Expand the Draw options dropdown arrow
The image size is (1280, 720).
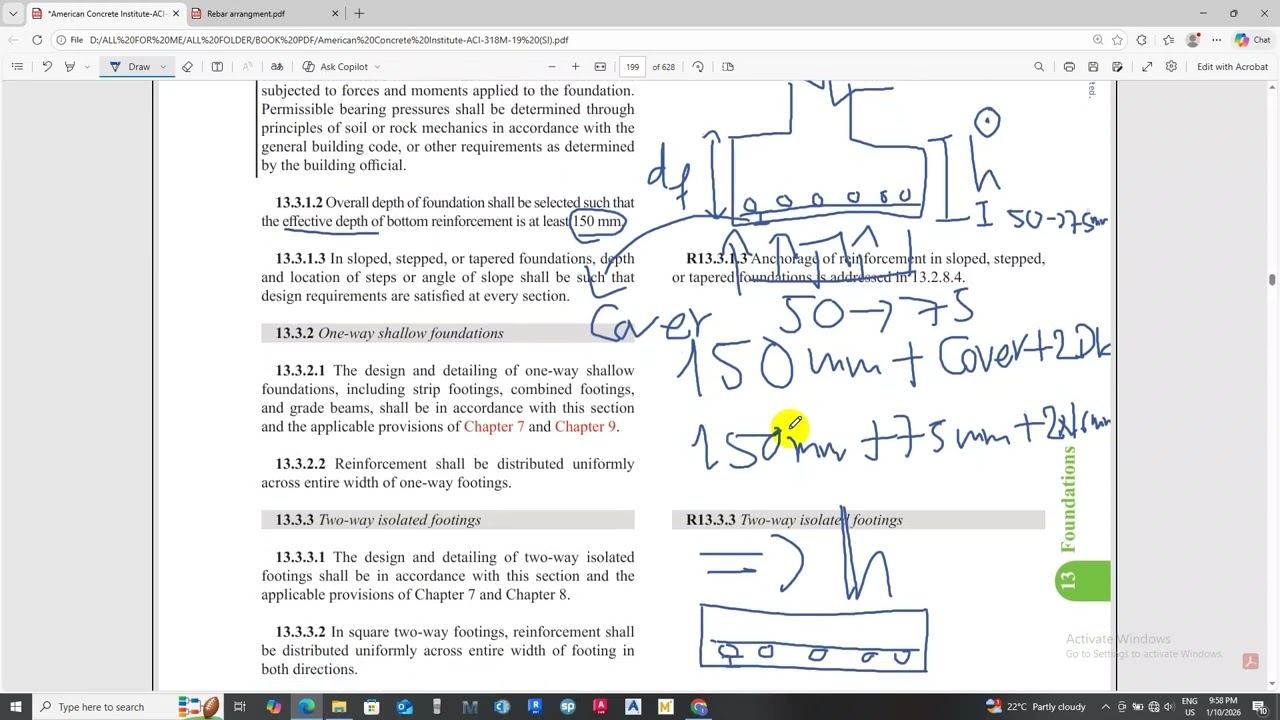click(x=164, y=67)
